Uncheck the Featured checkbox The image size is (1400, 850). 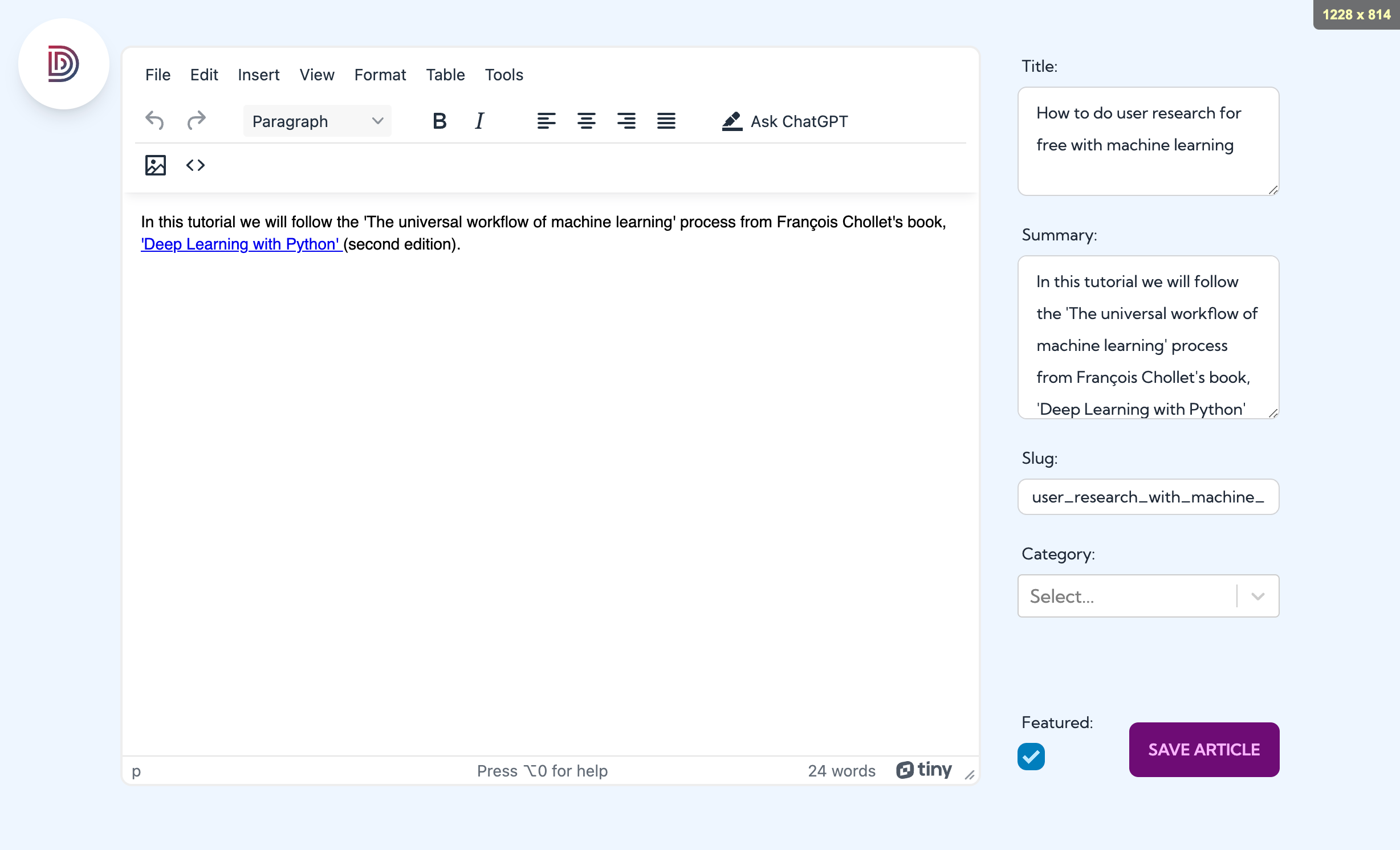coord(1031,757)
